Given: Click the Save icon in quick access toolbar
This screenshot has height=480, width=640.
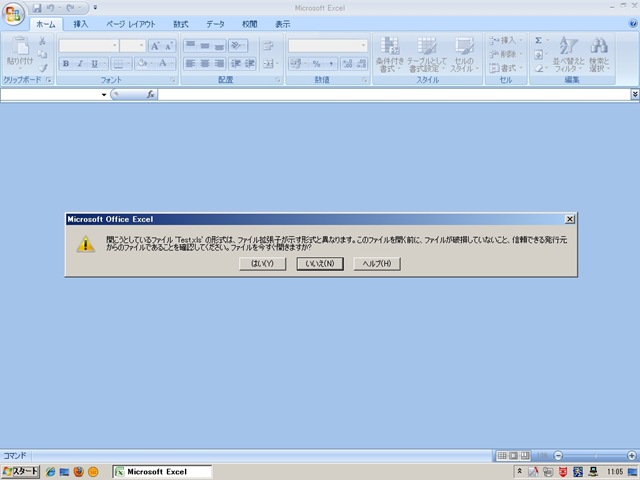Looking at the screenshot, I should pos(37,8).
